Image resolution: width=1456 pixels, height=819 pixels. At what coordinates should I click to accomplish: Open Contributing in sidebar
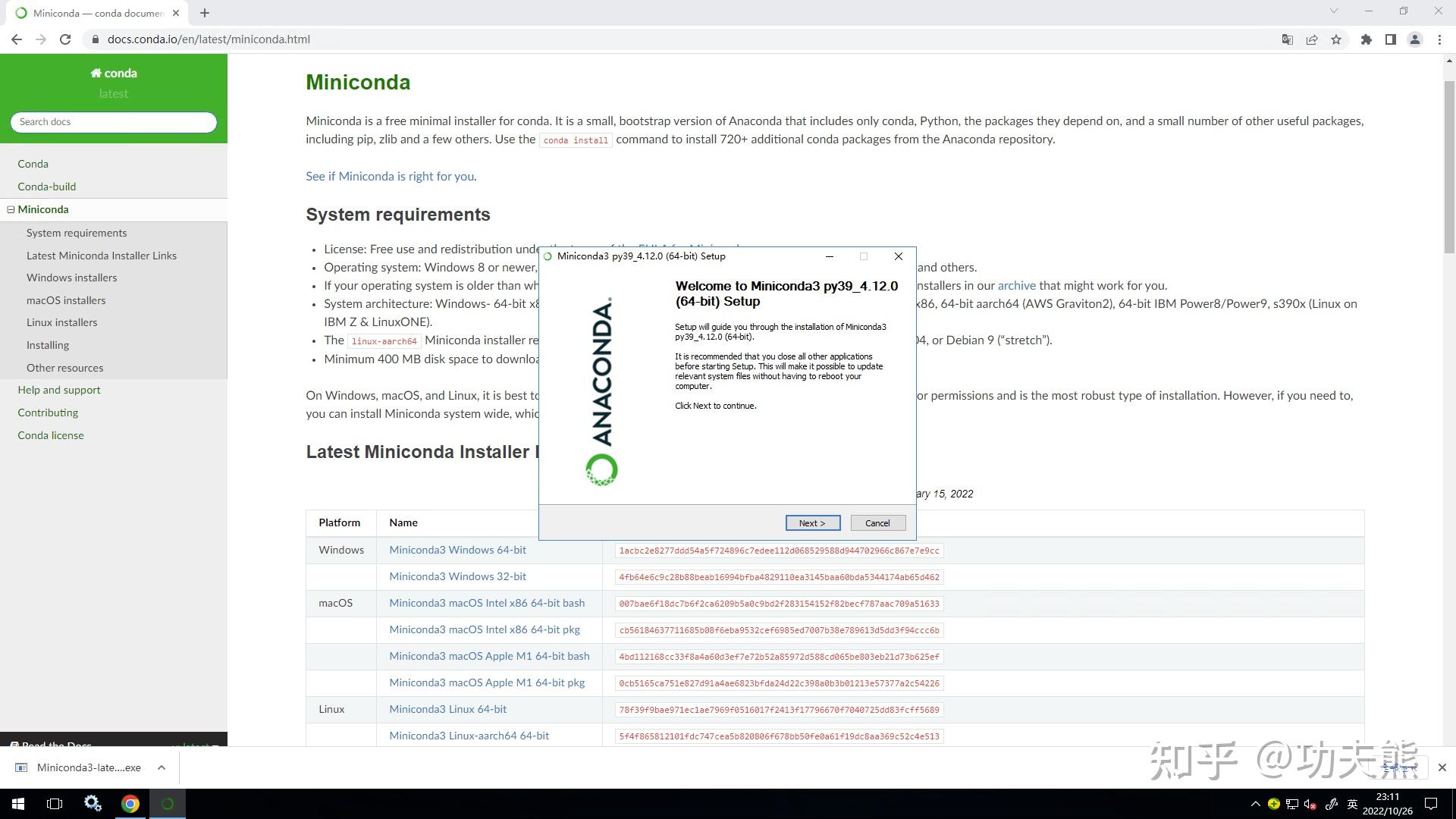tap(48, 413)
